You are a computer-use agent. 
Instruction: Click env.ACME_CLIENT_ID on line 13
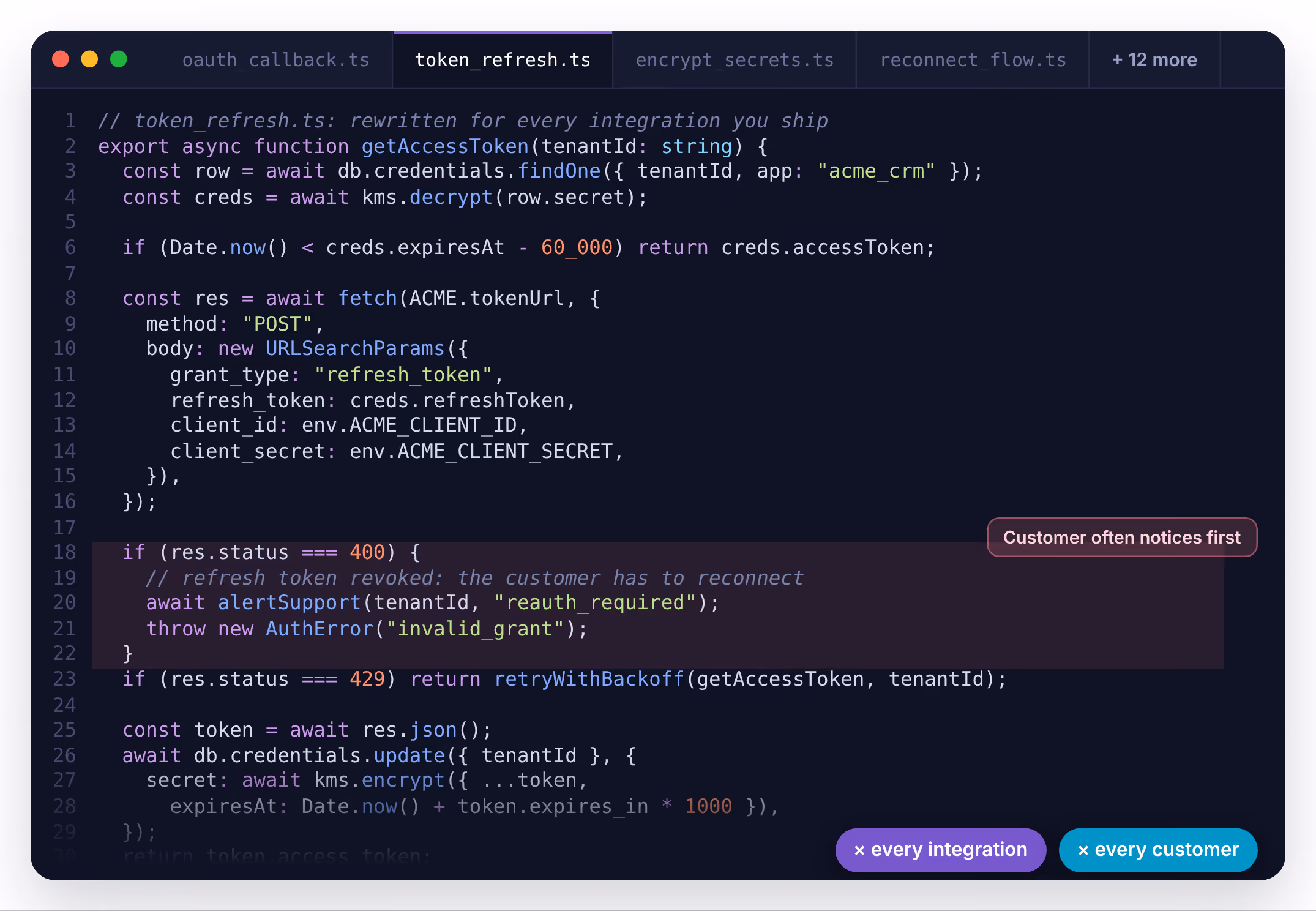point(409,426)
